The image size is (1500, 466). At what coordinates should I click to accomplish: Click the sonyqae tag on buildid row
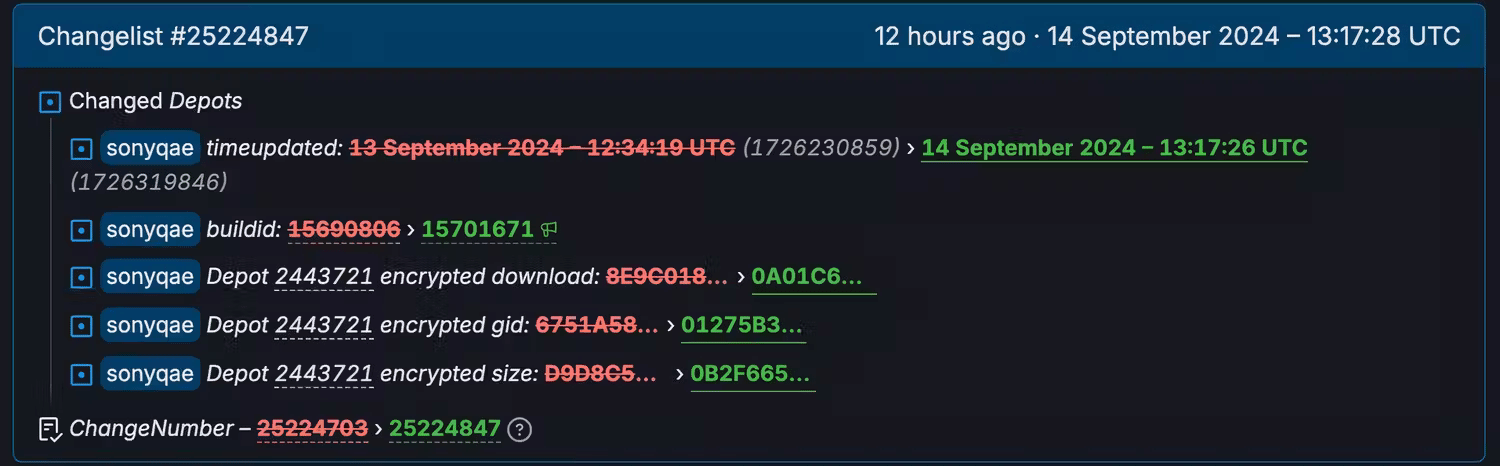[150, 230]
